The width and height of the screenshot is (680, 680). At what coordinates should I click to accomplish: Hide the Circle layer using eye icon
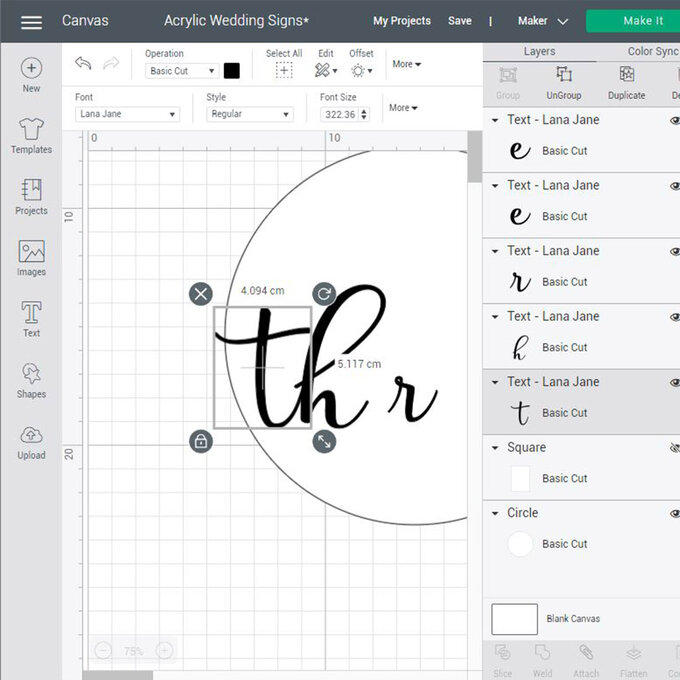674,513
